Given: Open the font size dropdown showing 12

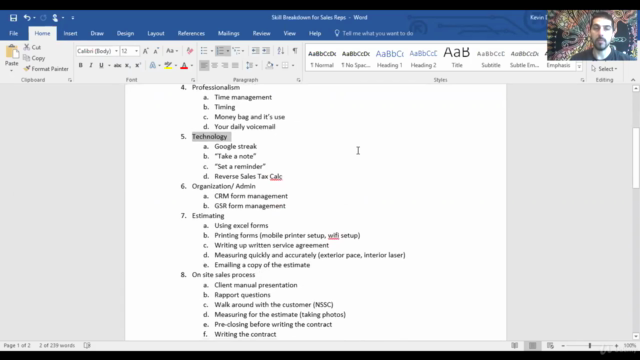Looking at the screenshot, I should click(136, 51).
